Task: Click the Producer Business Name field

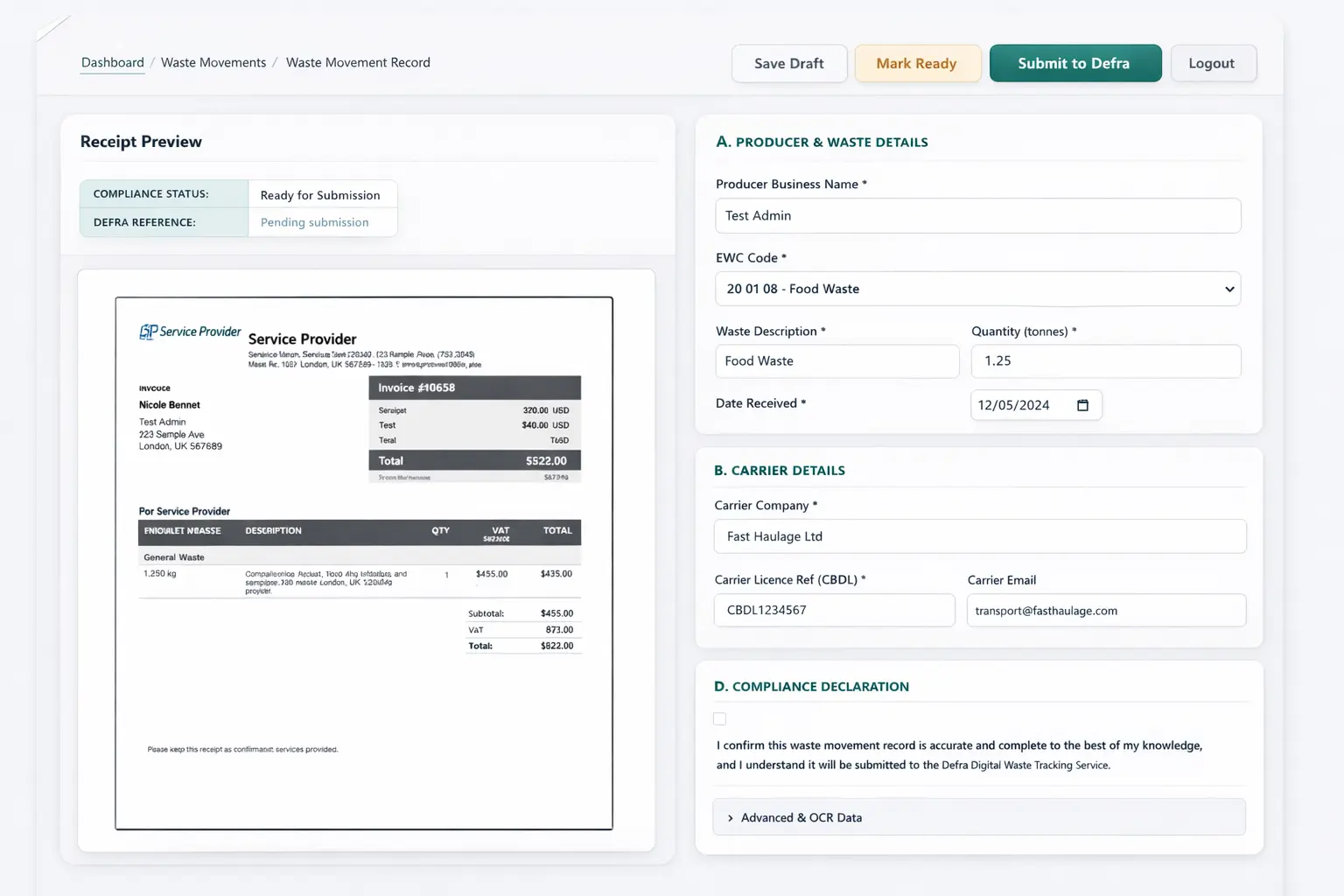Action: [977, 215]
